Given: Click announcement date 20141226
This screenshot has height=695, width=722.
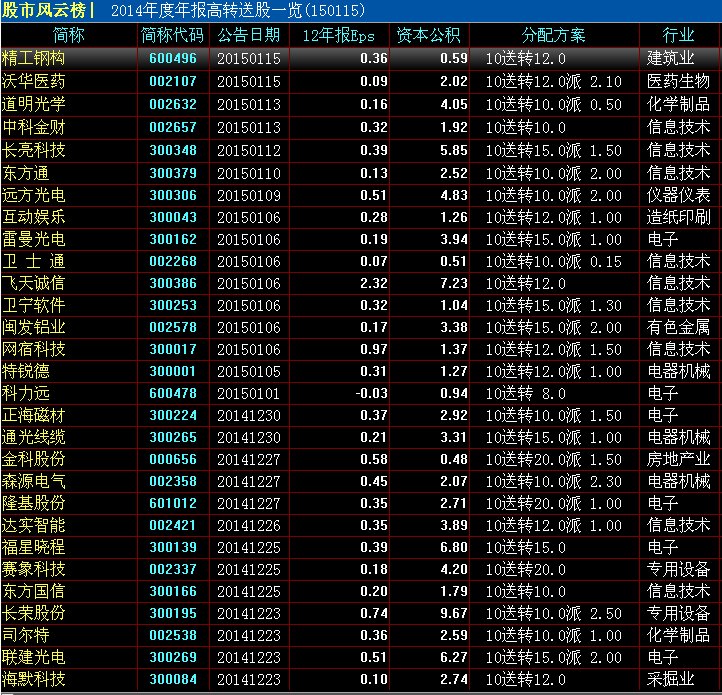Looking at the screenshot, I should 249,526.
